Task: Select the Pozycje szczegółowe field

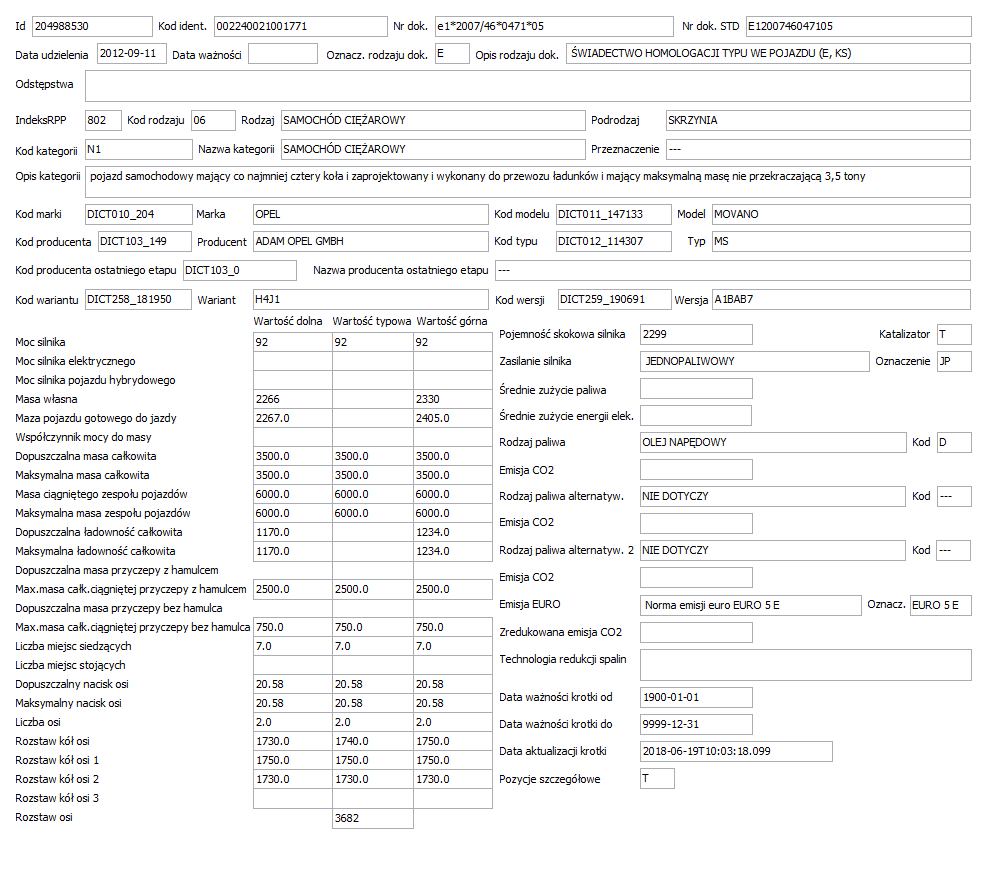Action: point(657,778)
